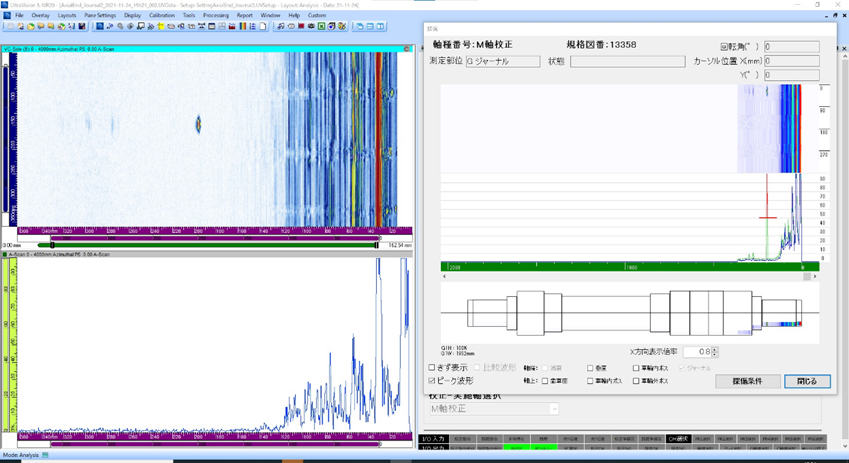
Task: Click the CH選択 I/O indicator button
Action: (x=678, y=439)
